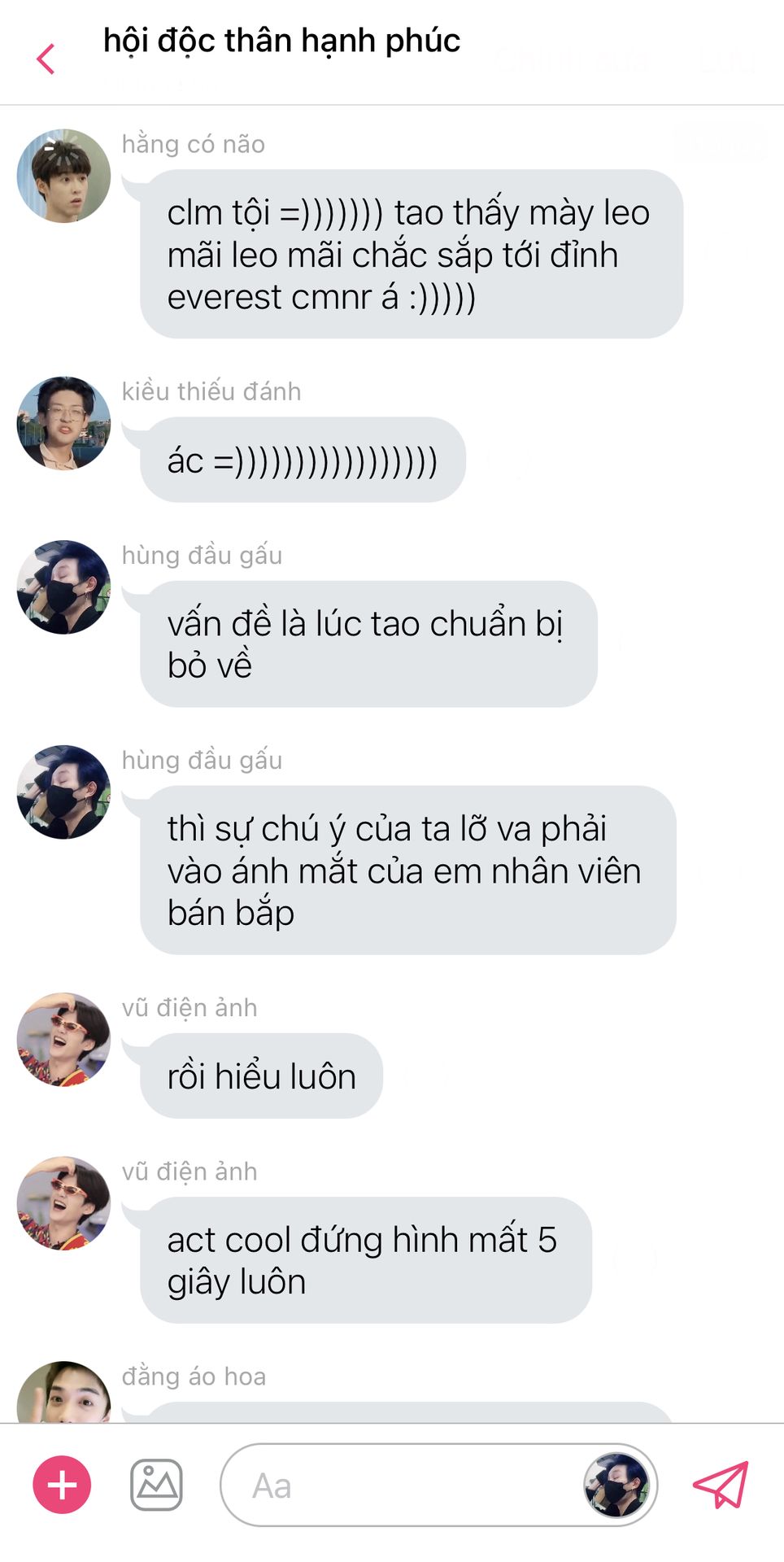
Task: Go back using the pink arrow
Action: 46,59
